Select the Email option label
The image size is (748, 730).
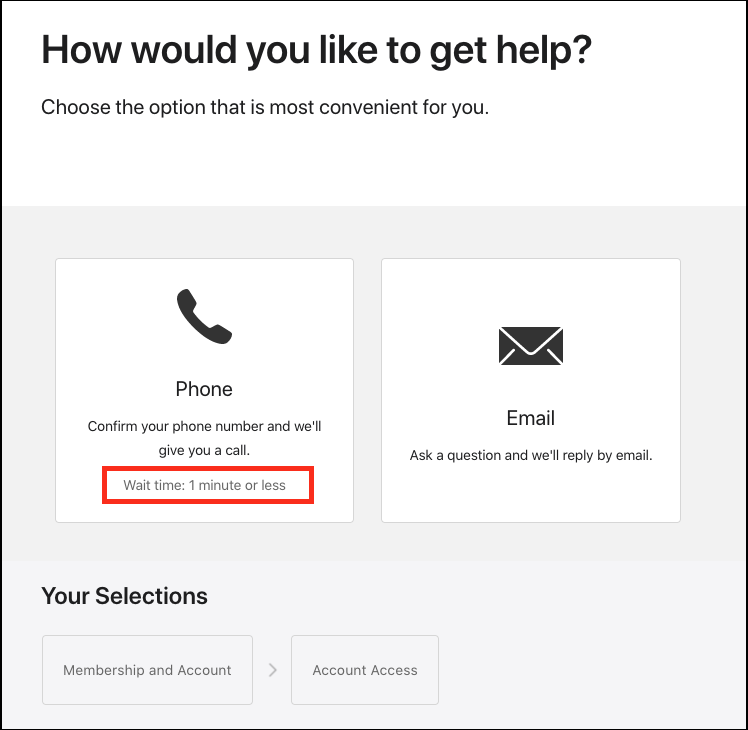(x=530, y=418)
